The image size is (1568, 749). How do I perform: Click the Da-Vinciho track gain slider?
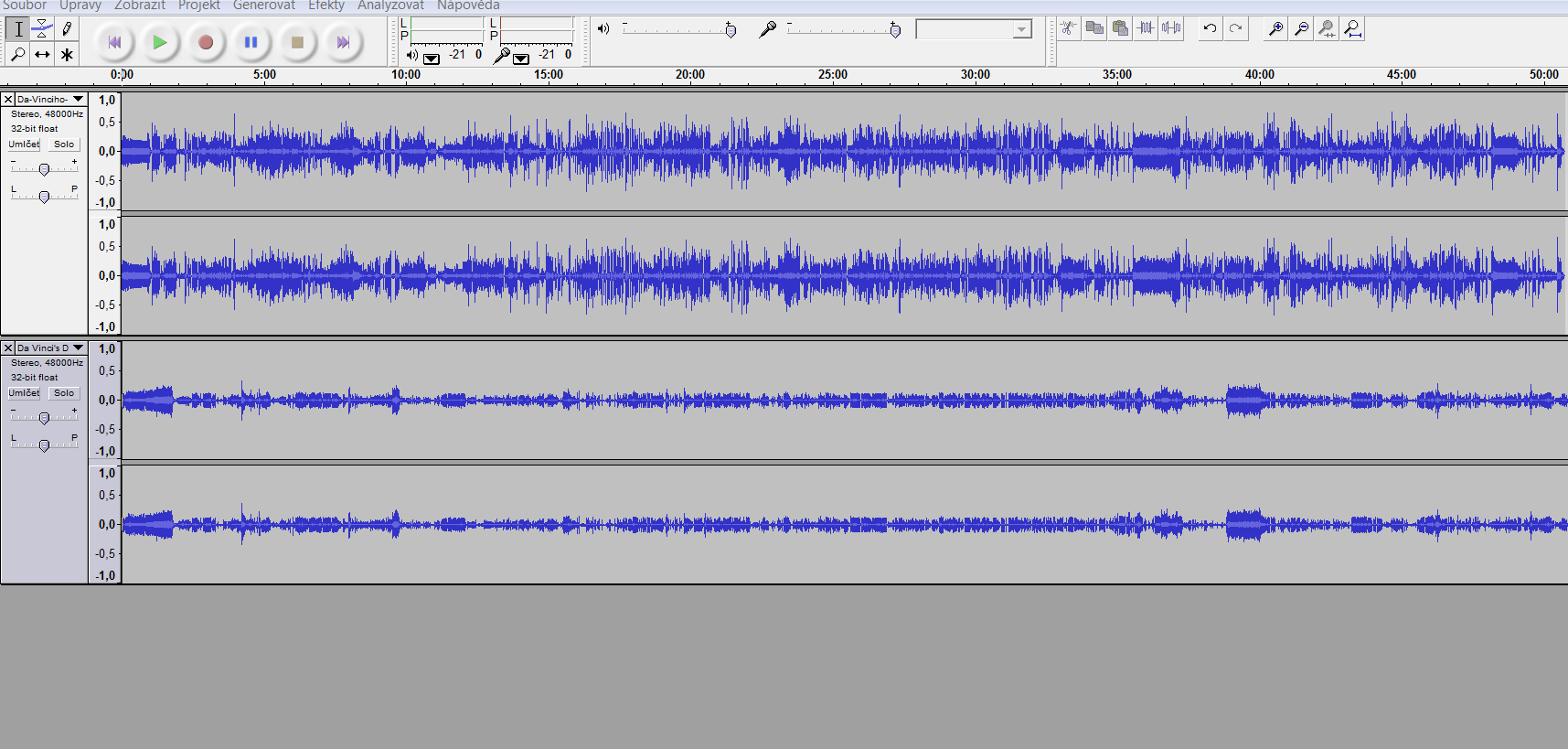pyautogui.click(x=44, y=168)
